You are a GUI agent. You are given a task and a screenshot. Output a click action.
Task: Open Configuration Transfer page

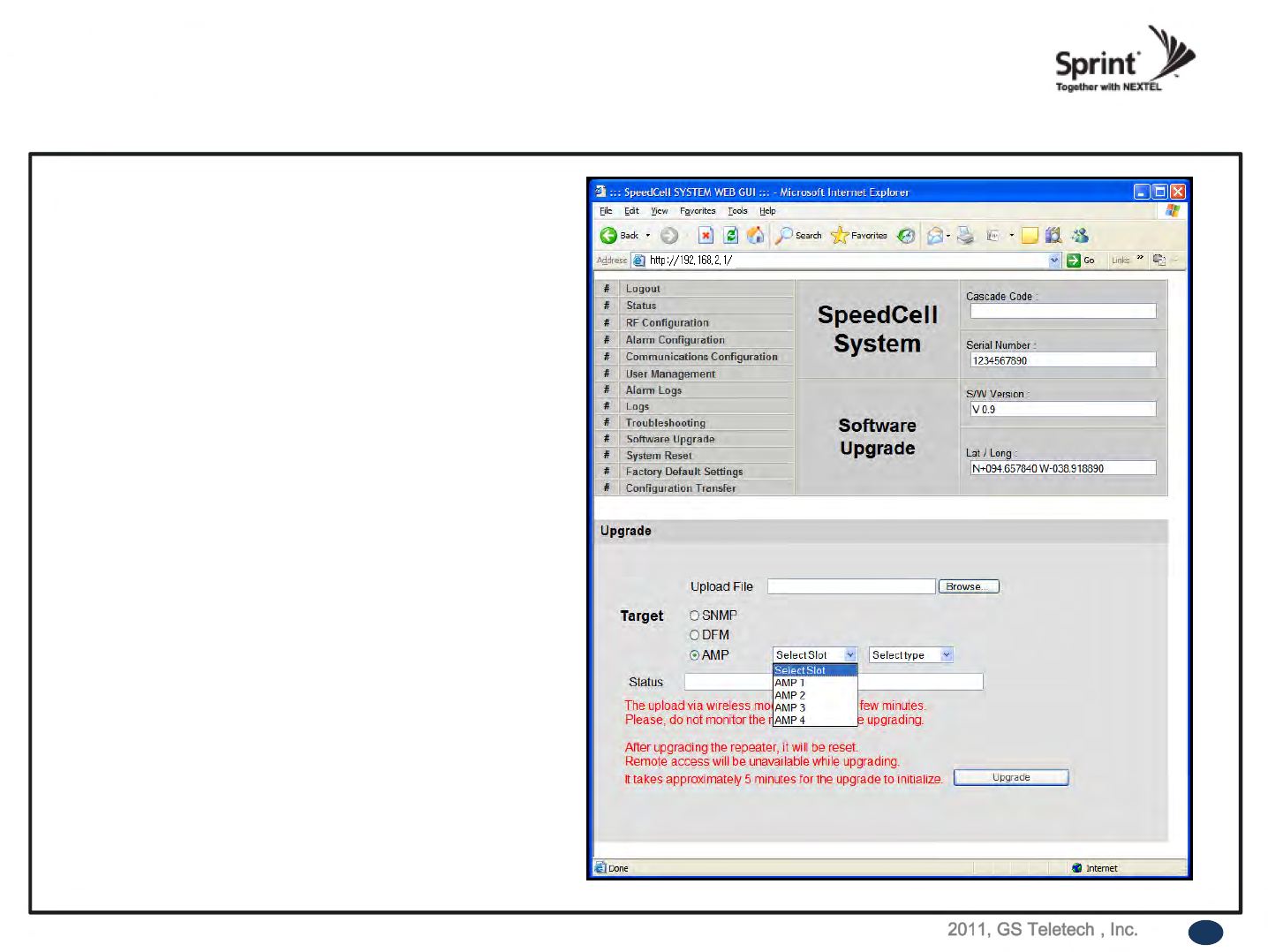681,488
